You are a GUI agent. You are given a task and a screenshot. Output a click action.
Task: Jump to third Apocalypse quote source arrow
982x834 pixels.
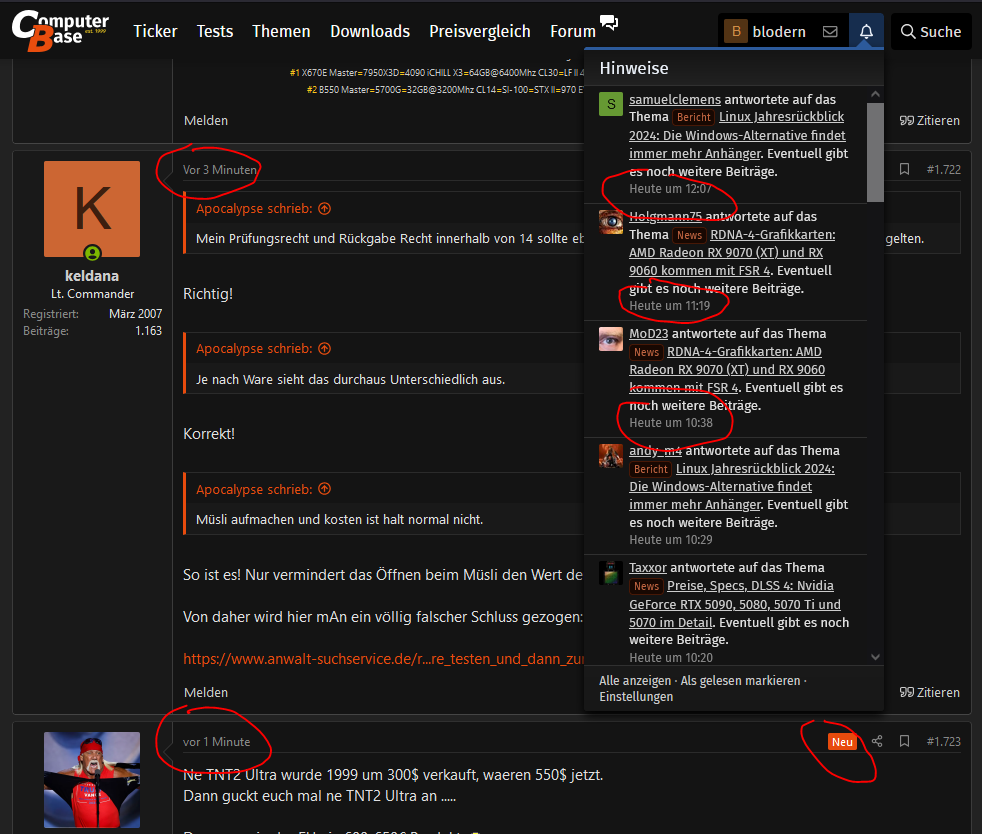tap(324, 489)
